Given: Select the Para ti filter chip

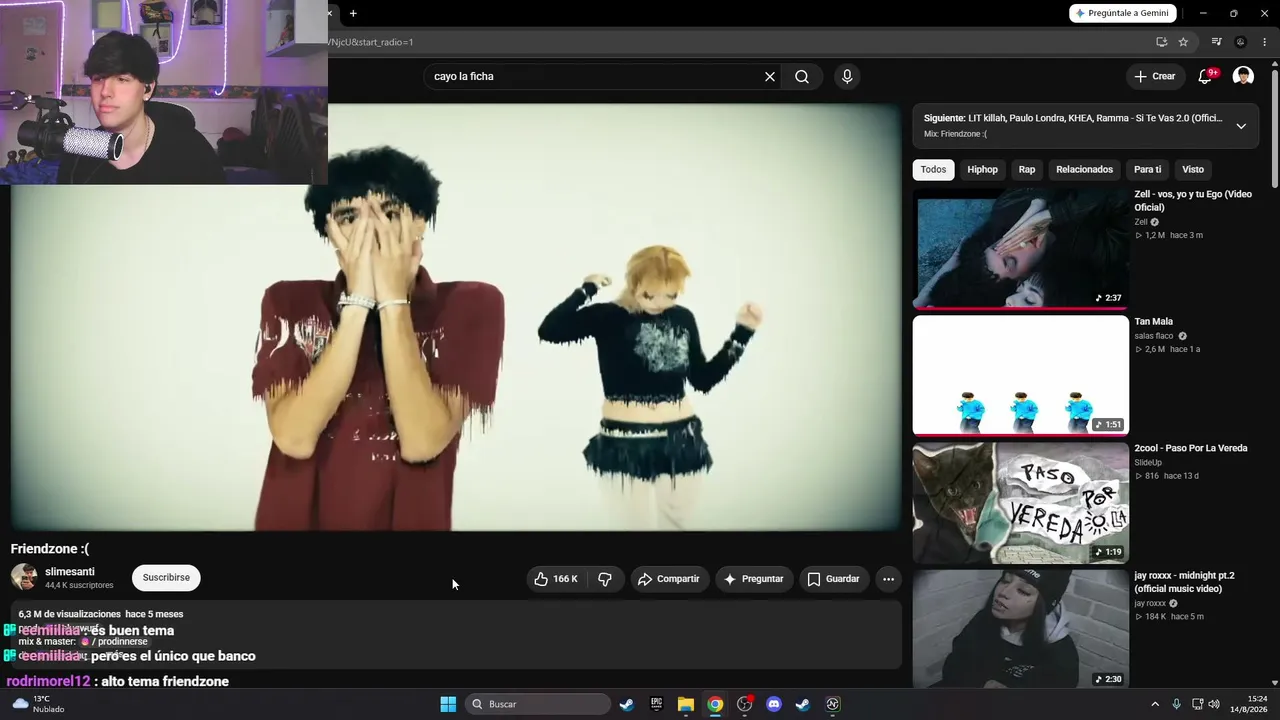Looking at the screenshot, I should tap(1148, 169).
